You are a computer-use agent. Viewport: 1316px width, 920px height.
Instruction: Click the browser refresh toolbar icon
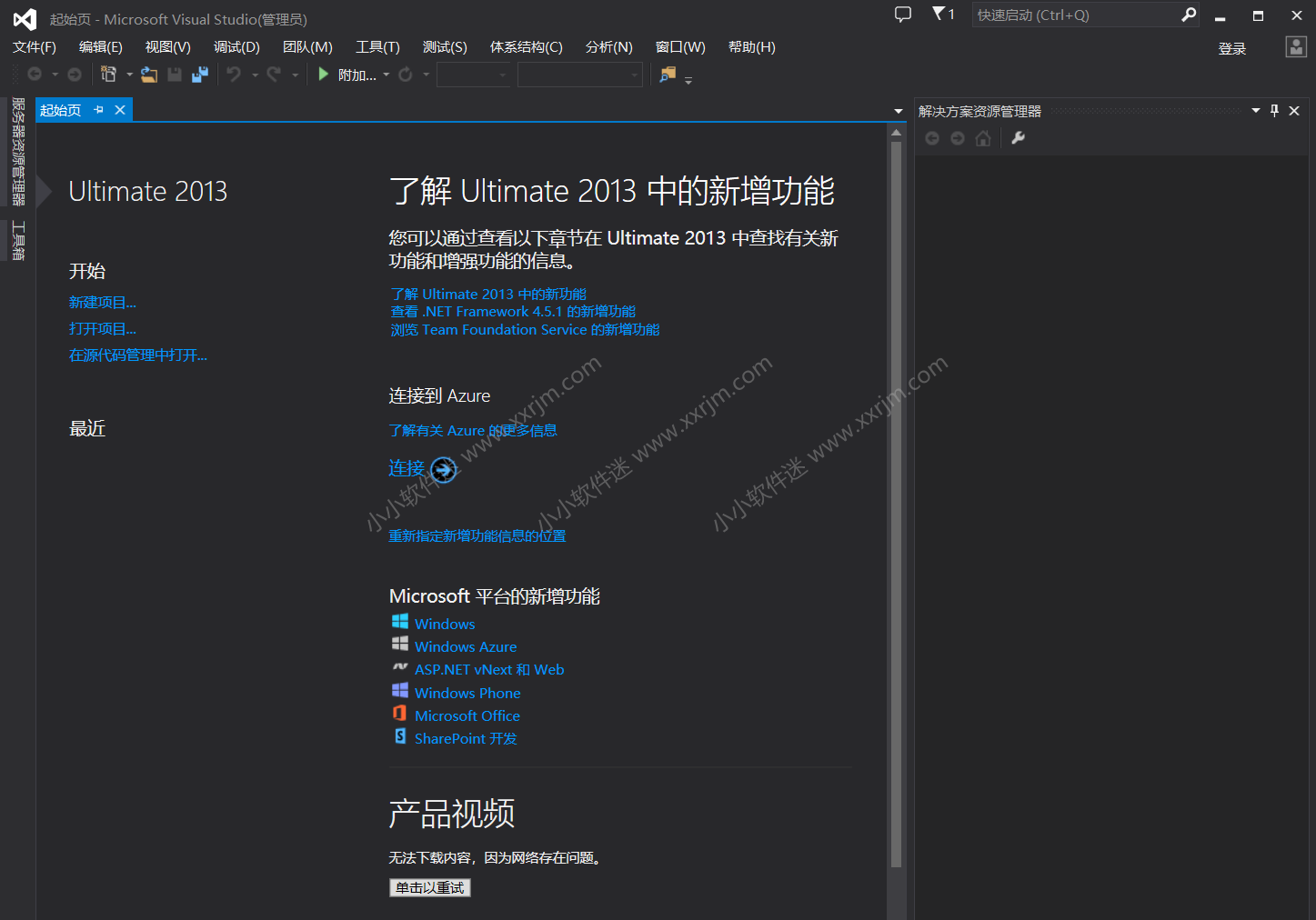click(406, 75)
